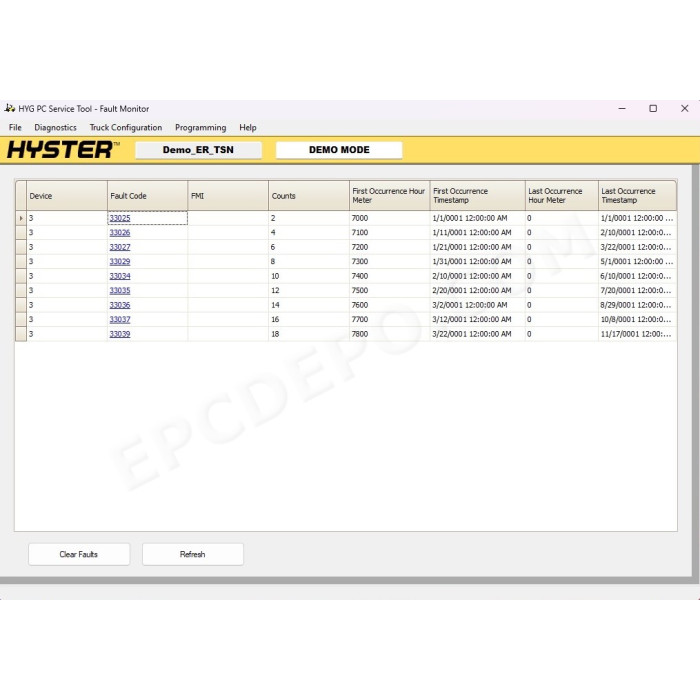
Task: Open fault code 33037 link
Action: 120,320
